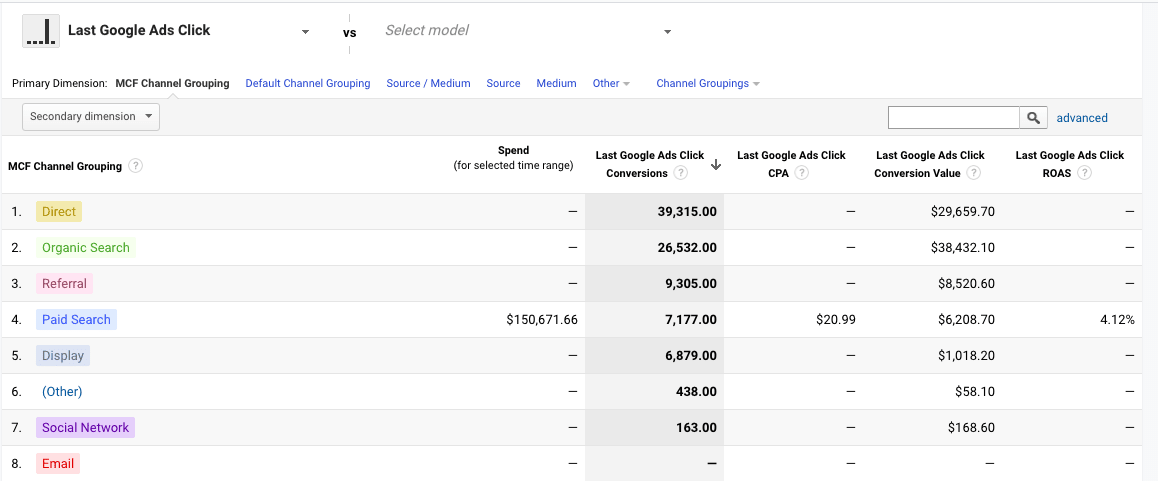This screenshot has width=1158, height=481.
Task: Open the Last Google Ads Click model dropdown
Action: (x=305, y=32)
